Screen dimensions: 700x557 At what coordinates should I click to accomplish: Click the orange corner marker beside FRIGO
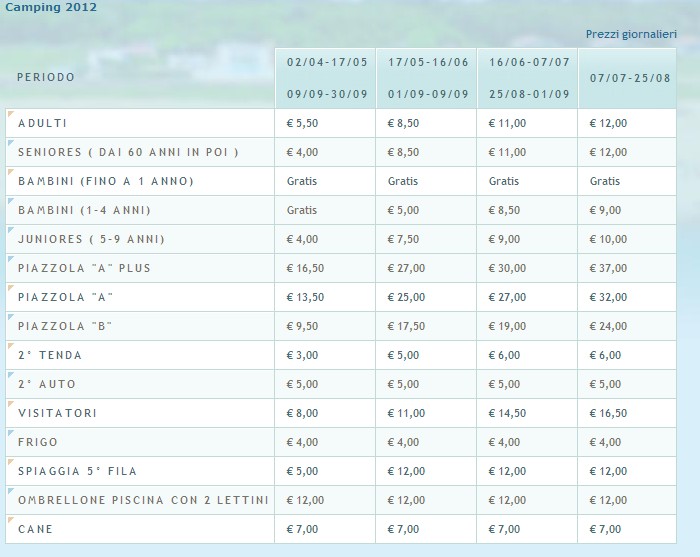(x=10, y=432)
